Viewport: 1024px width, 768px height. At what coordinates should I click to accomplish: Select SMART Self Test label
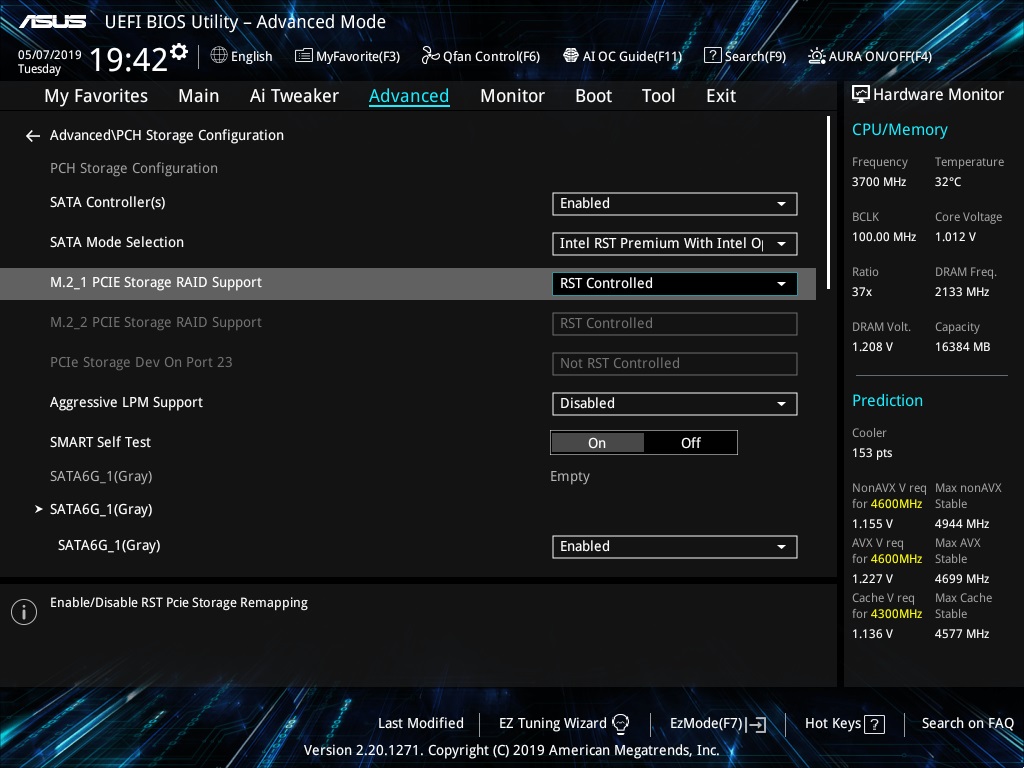click(101, 442)
